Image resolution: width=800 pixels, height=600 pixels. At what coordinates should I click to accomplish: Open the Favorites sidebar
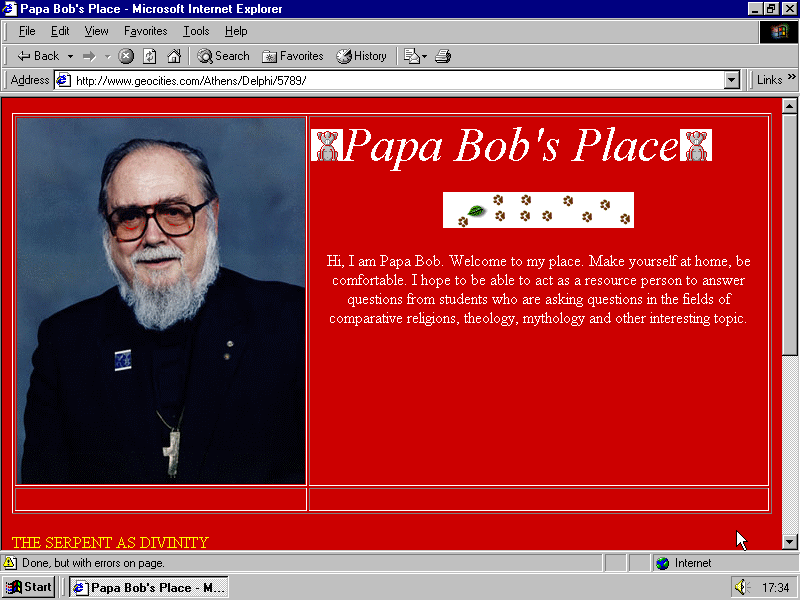click(x=291, y=56)
